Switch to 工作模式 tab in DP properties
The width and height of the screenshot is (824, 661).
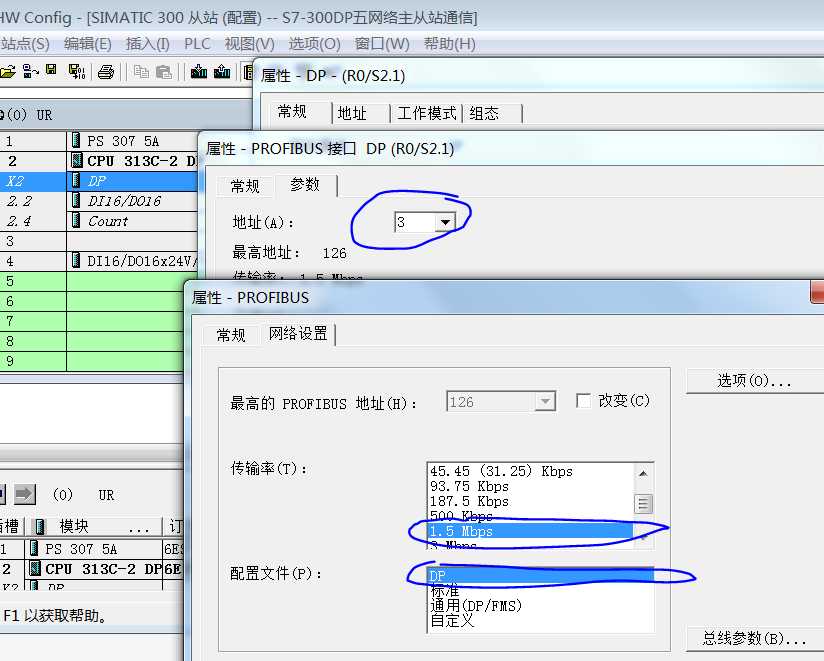427,113
